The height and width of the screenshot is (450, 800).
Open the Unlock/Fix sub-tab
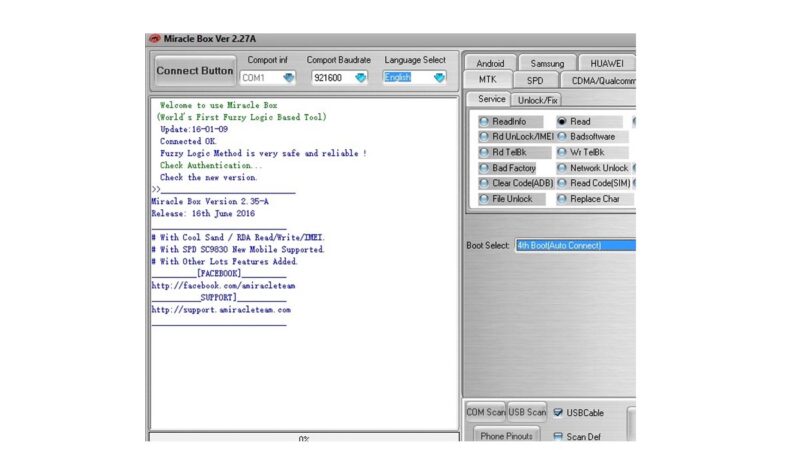coord(537,100)
